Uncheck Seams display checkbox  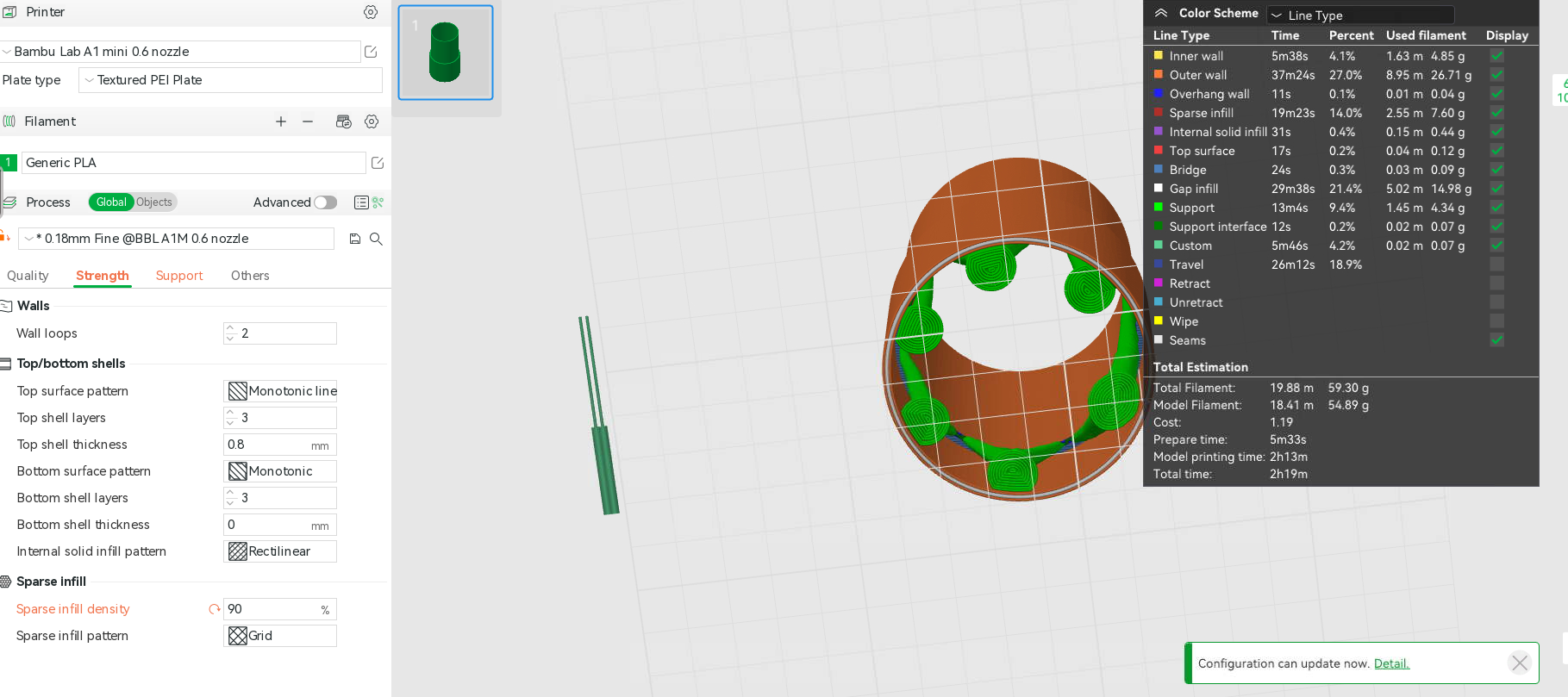[x=1497, y=340]
